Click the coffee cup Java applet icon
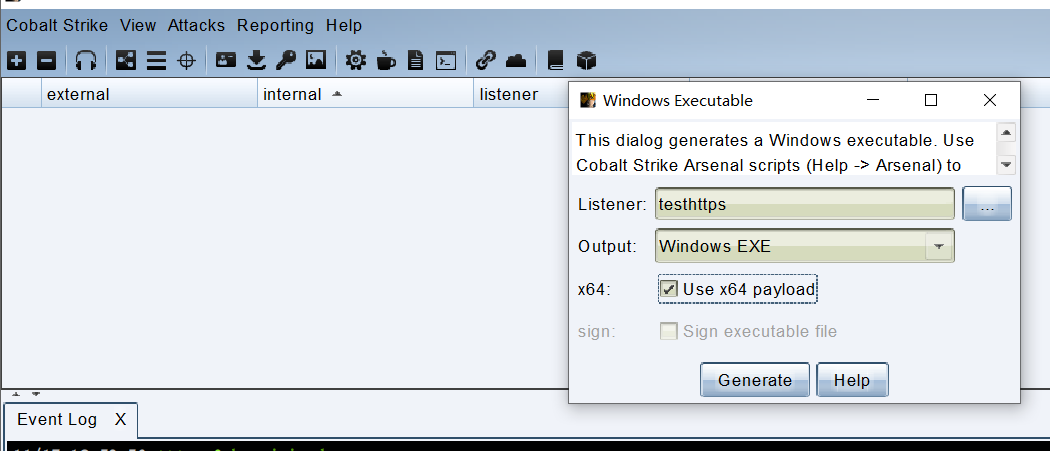Viewport: 1050px width, 451px height. 386,61
